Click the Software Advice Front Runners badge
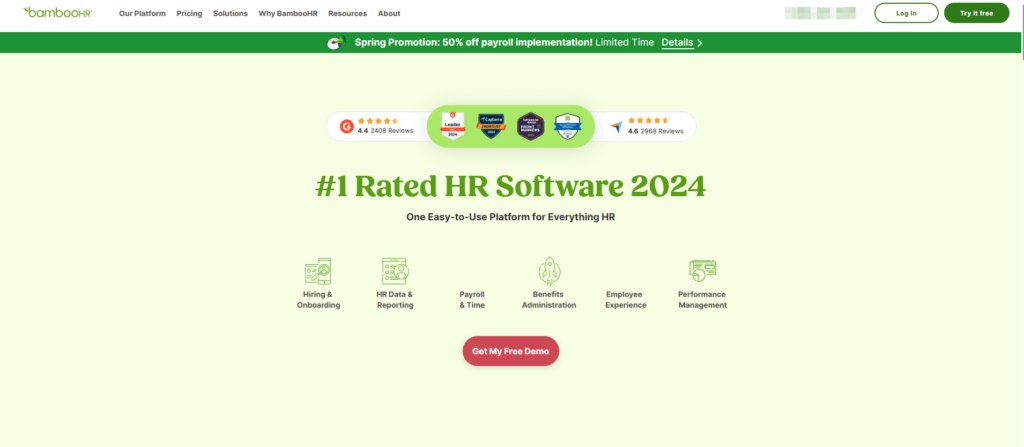 pyautogui.click(x=529, y=126)
